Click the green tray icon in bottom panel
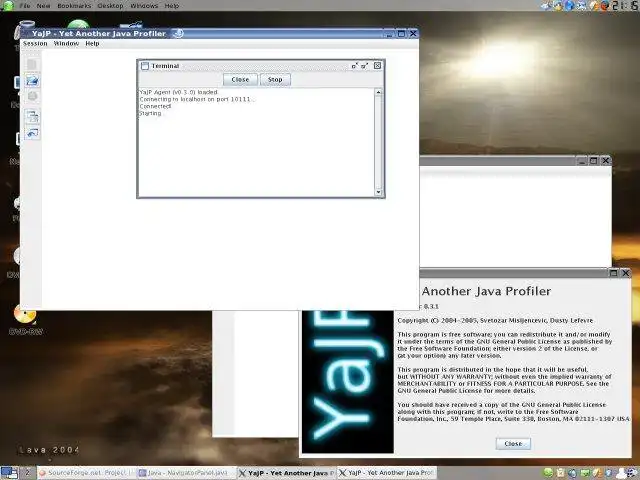The width and height of the screenshot is (640, 480). pyautogui.click(x=548, y=473)
